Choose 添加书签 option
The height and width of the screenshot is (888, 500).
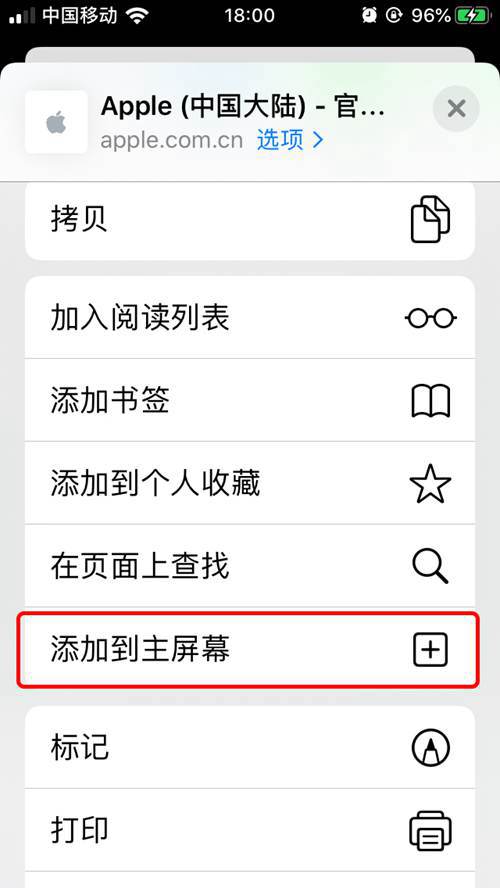pyautogui.click(x=250, y=401)
